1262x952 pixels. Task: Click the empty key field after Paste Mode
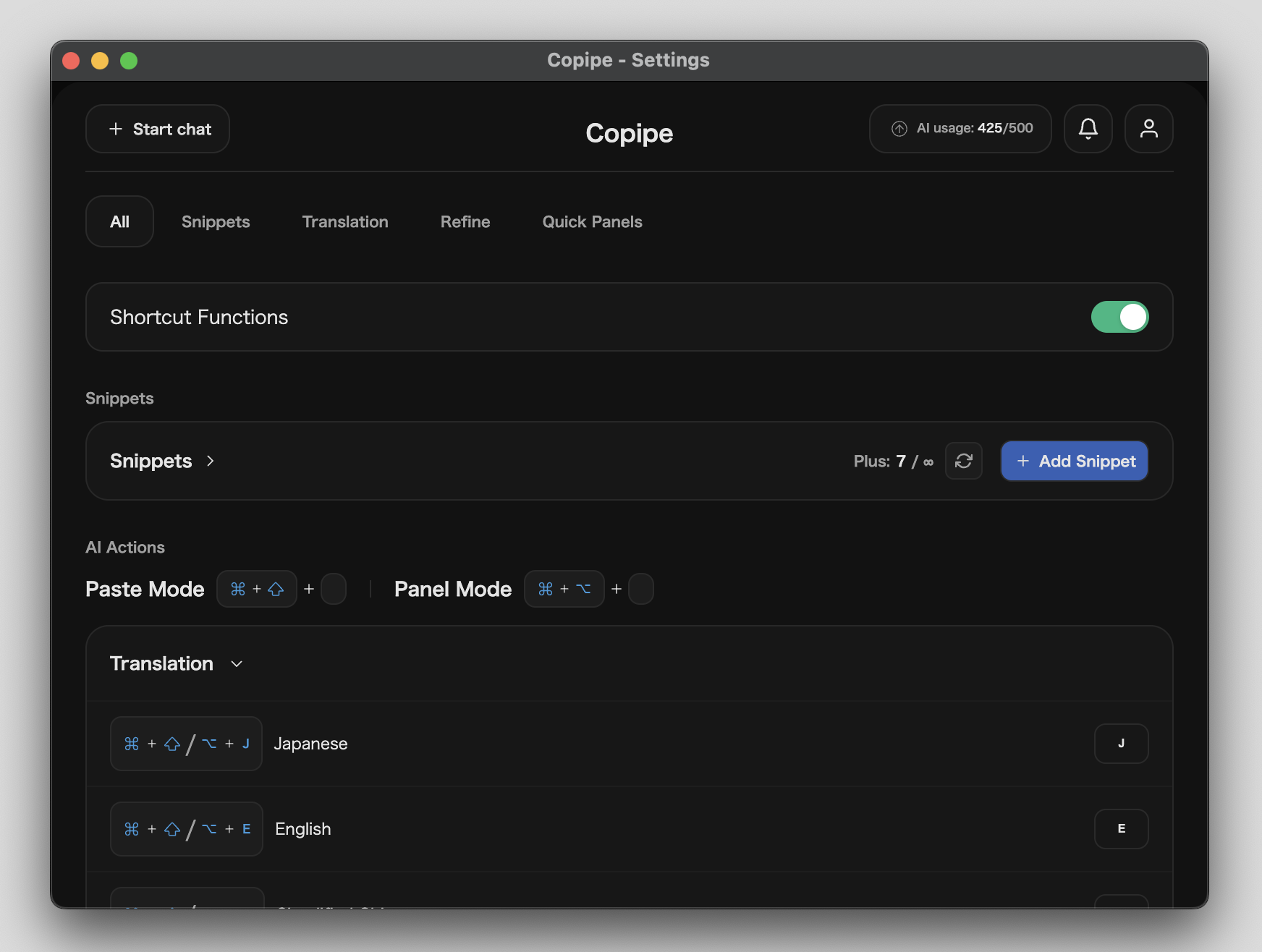[334, 589]
